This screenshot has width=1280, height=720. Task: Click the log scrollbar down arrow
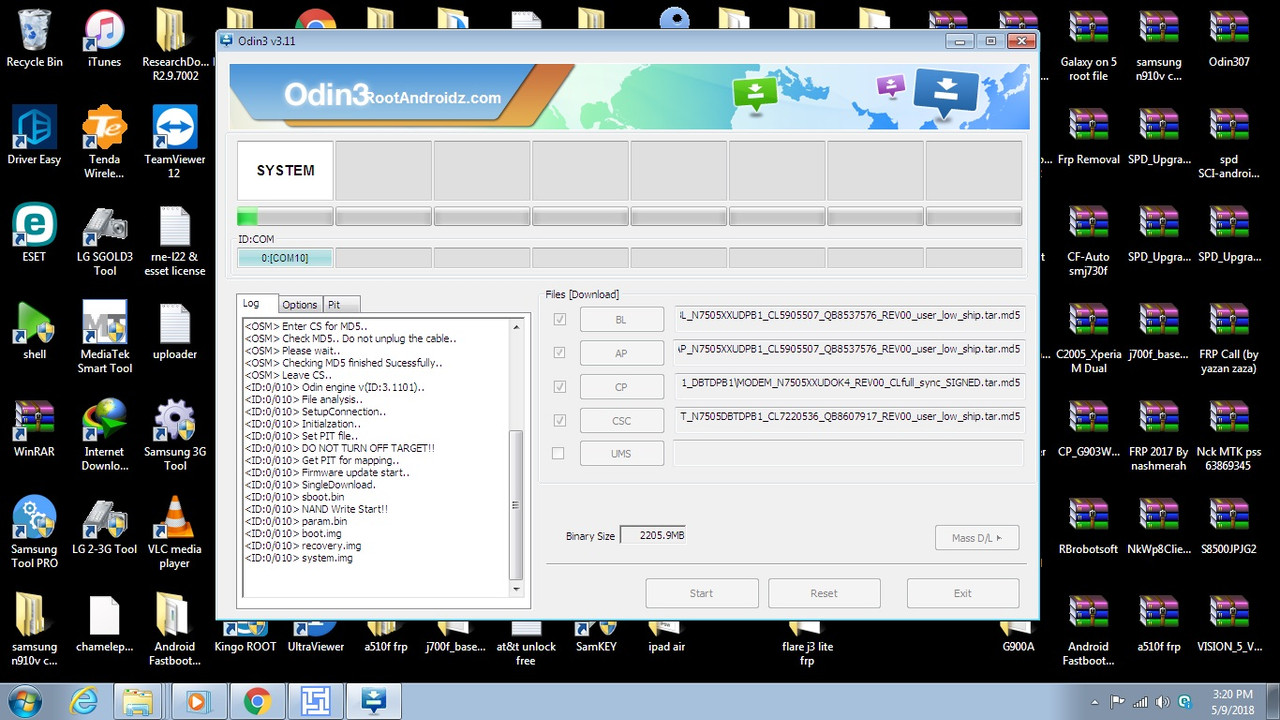[517, 590]
